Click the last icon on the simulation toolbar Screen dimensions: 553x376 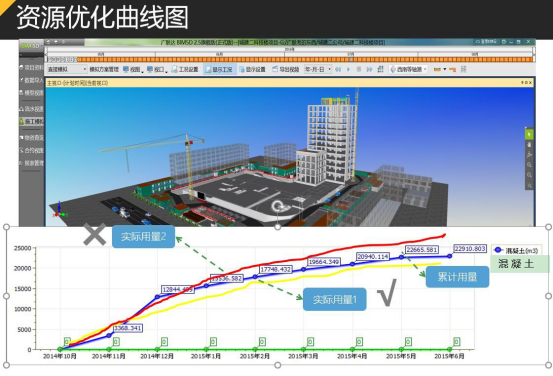[x=463, y=69]
